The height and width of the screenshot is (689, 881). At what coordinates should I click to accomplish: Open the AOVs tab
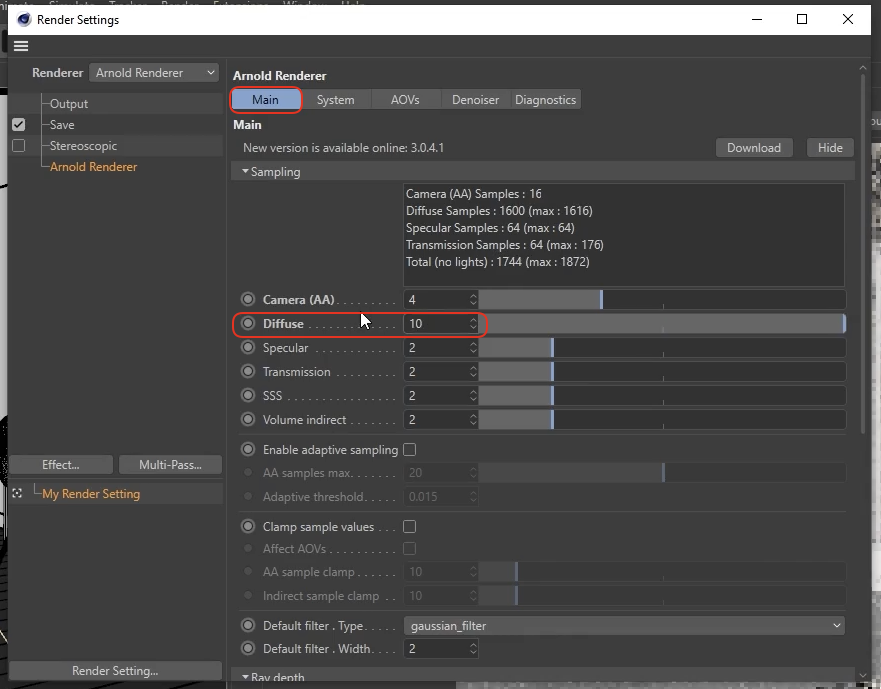click(x=405, y=100)
